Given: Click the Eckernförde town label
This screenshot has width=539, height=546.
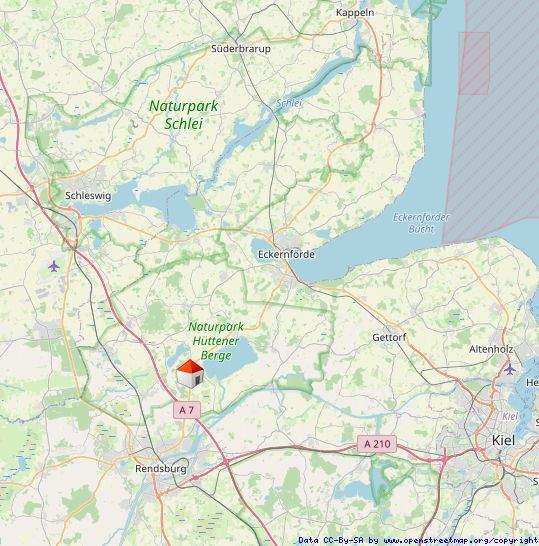Looking at the screenshot, I should 286,254.
